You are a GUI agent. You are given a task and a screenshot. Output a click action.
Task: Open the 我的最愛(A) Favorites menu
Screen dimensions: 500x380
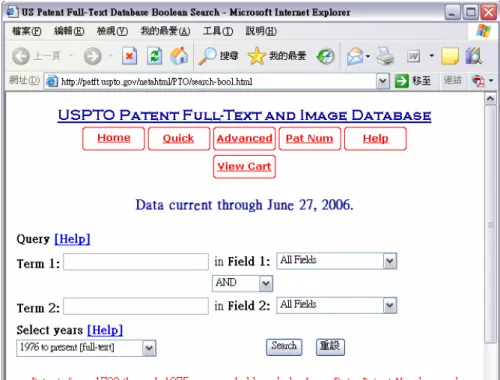(x=165, y=31)
